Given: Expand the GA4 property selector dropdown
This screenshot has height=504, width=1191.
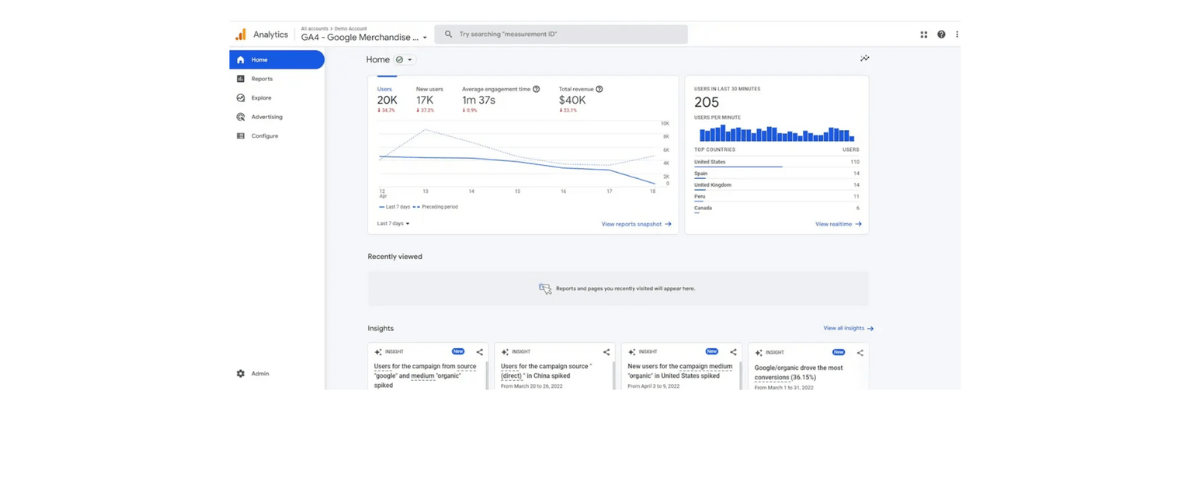Looking at the screenshot, I should [x=424, y=38].
